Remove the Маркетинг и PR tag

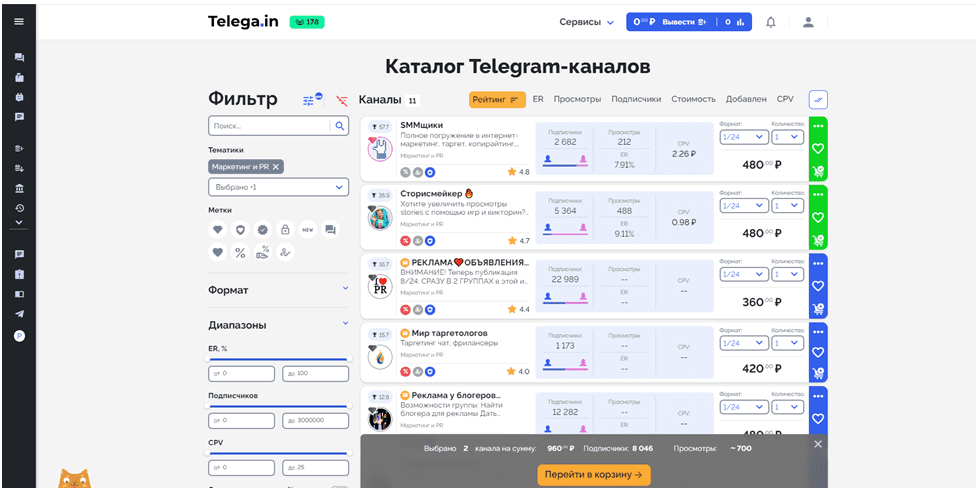click(276, 166)
